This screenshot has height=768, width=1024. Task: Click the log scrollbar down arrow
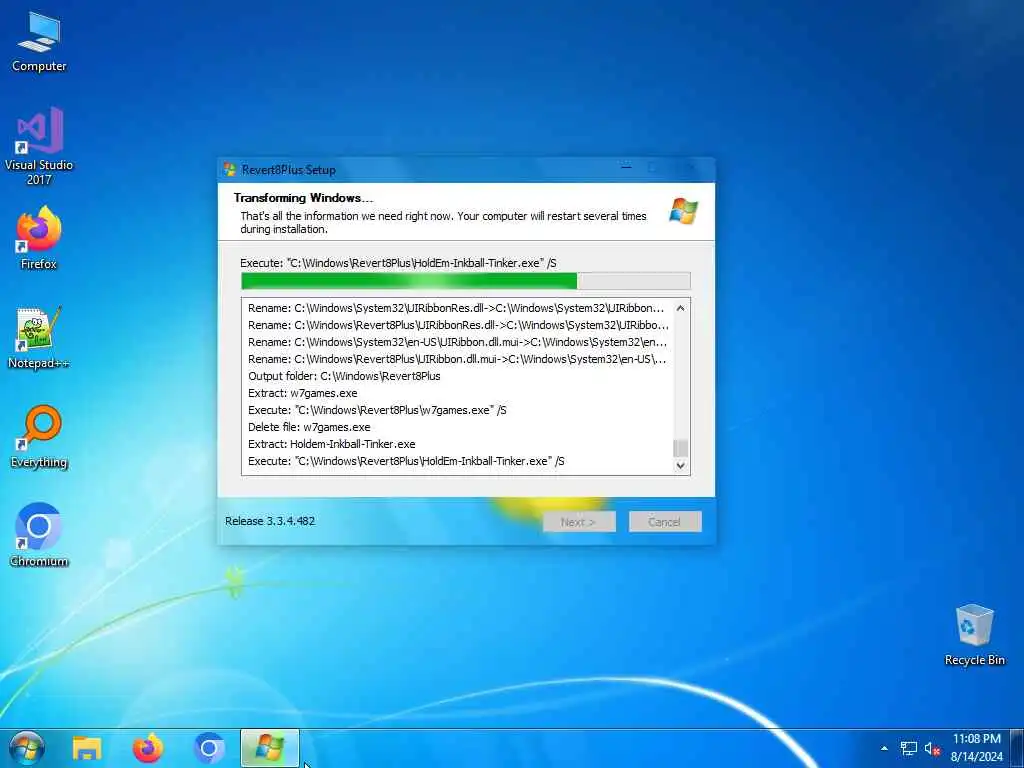tap(680, 466)
